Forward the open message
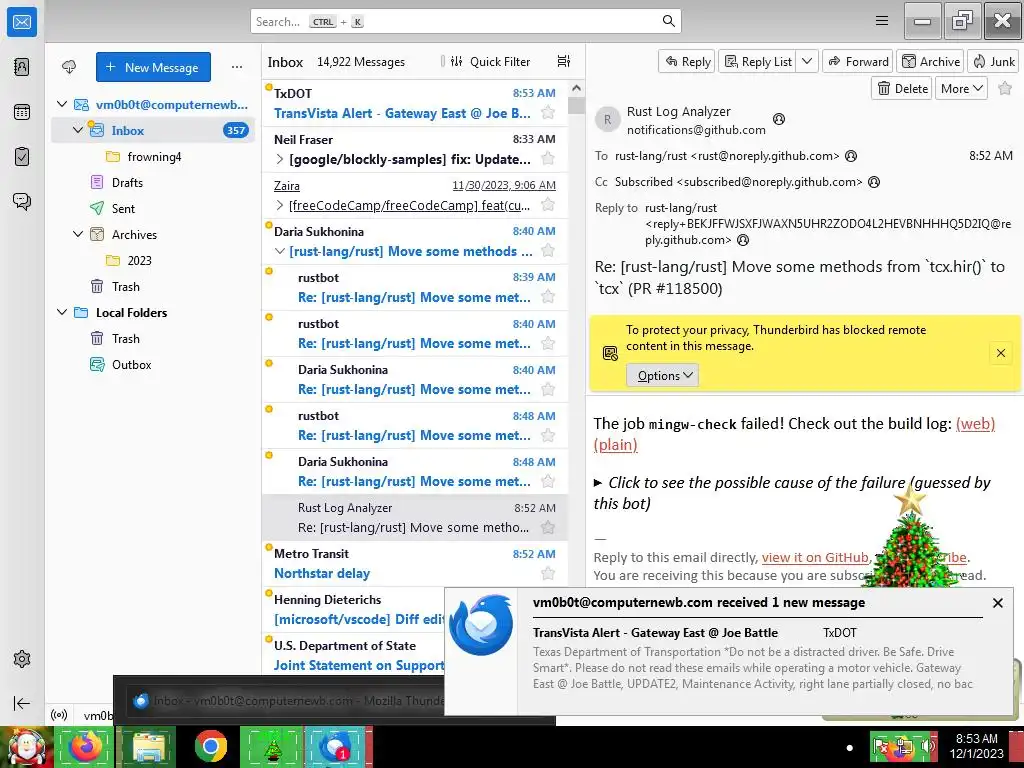The height and width of the screenshot is (768, 1024). click(858, 61)
